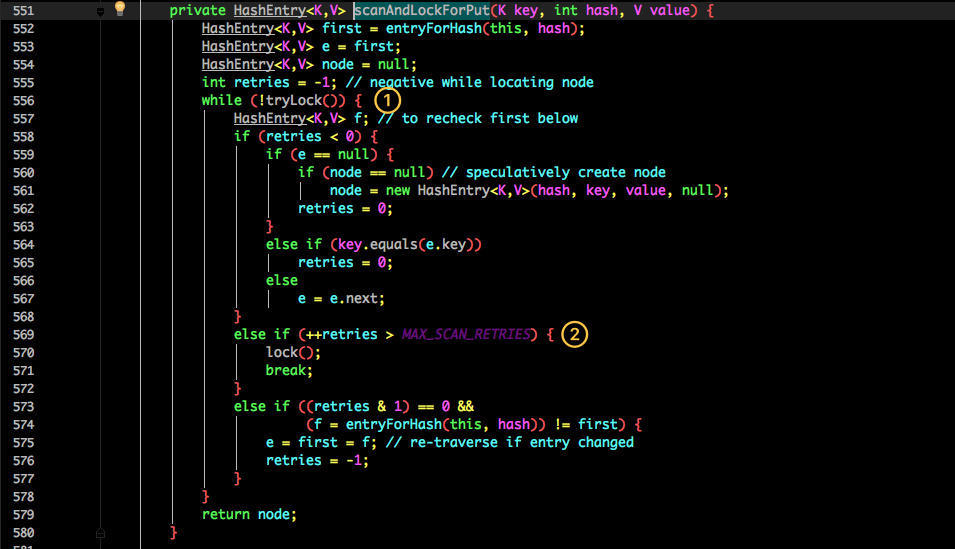Screen dimensions: 955x549
Task: Click the first entryForHash call on line 552
Action: [x=434, y=29]
